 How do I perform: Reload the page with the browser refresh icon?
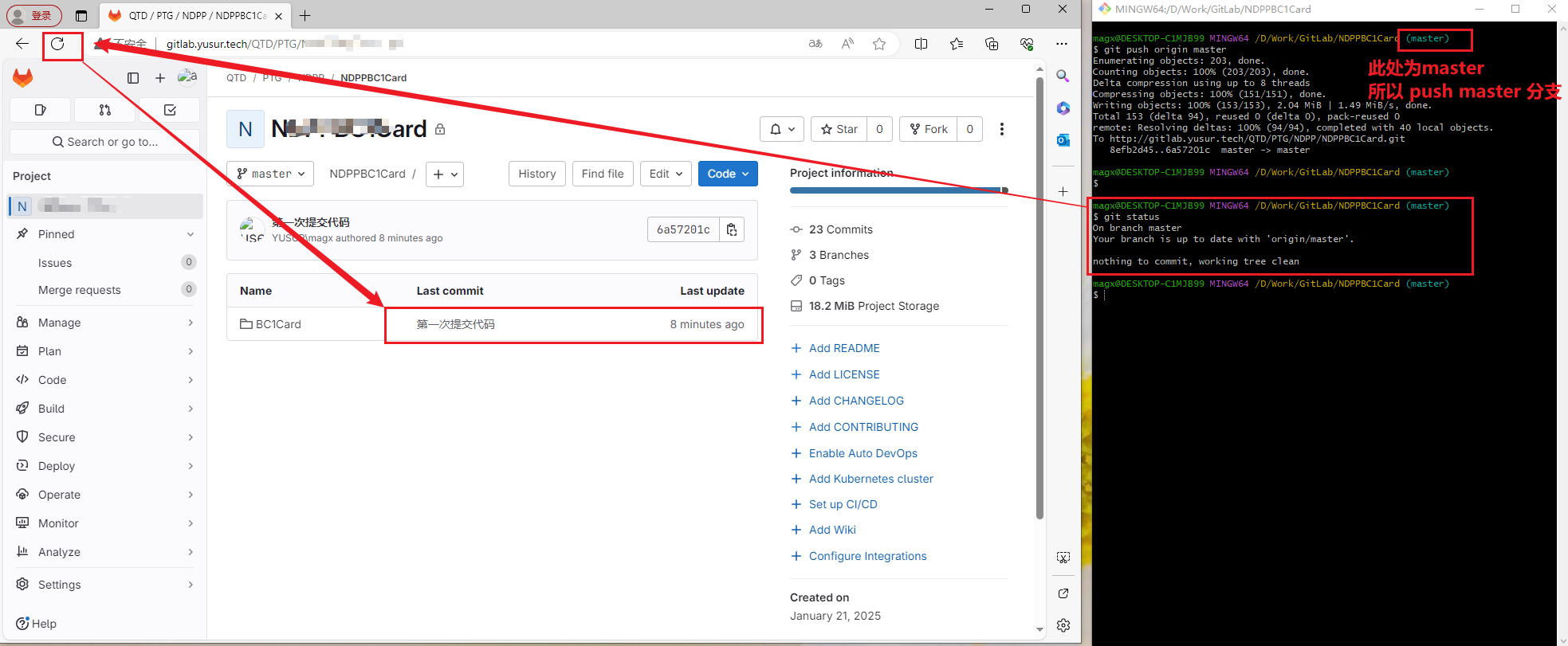tap(57, 44)
